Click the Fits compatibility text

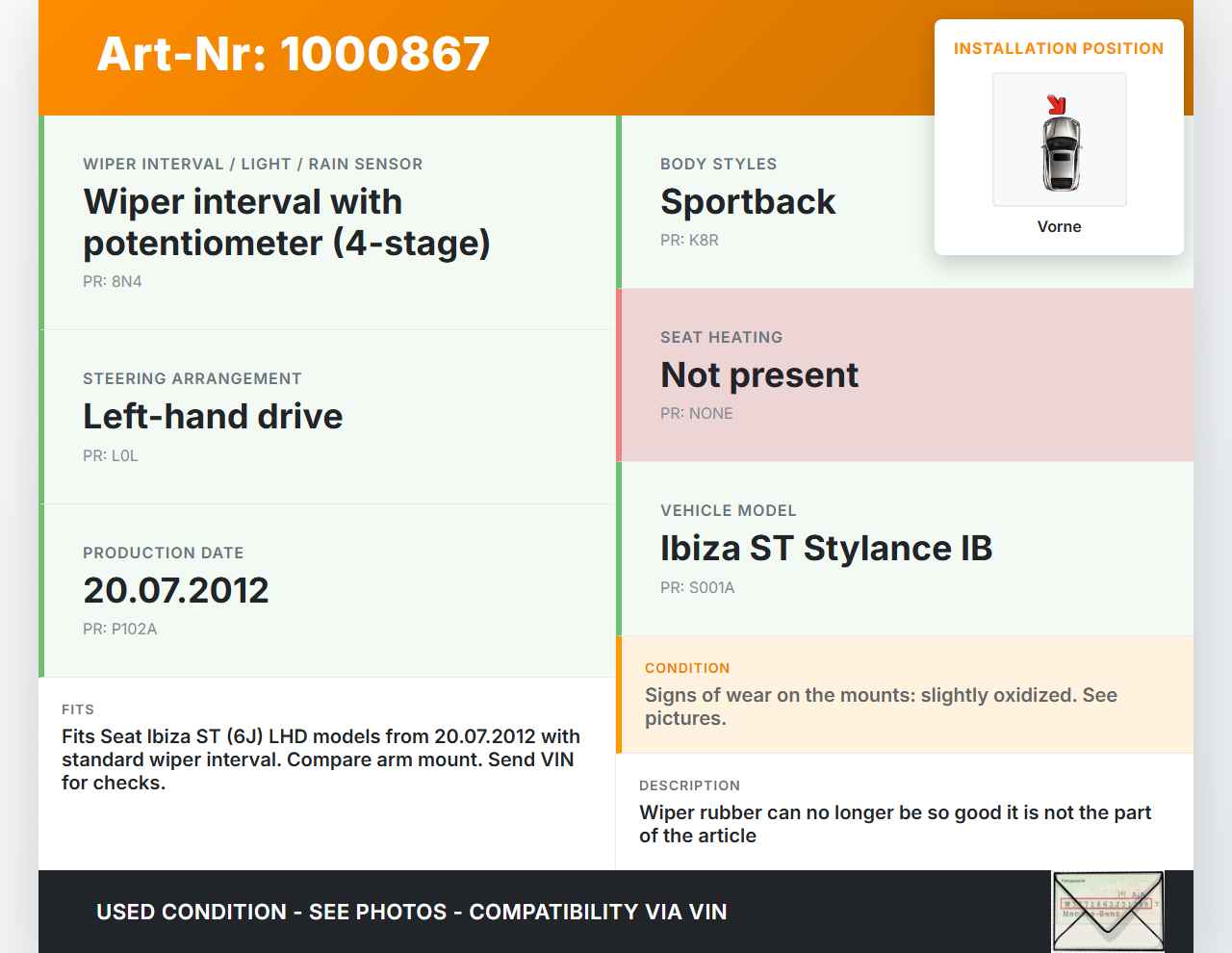(x=321, y=760)
